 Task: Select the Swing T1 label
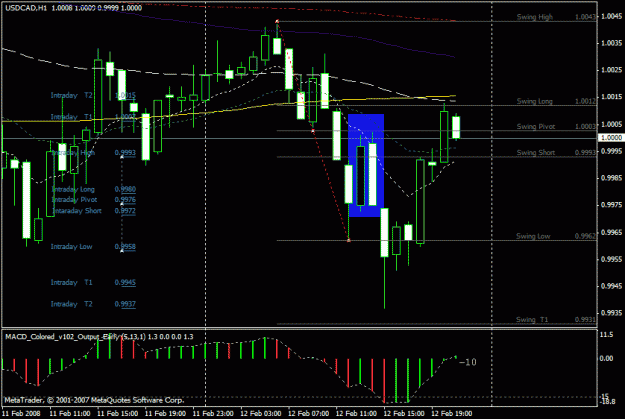tap(532, 319)
